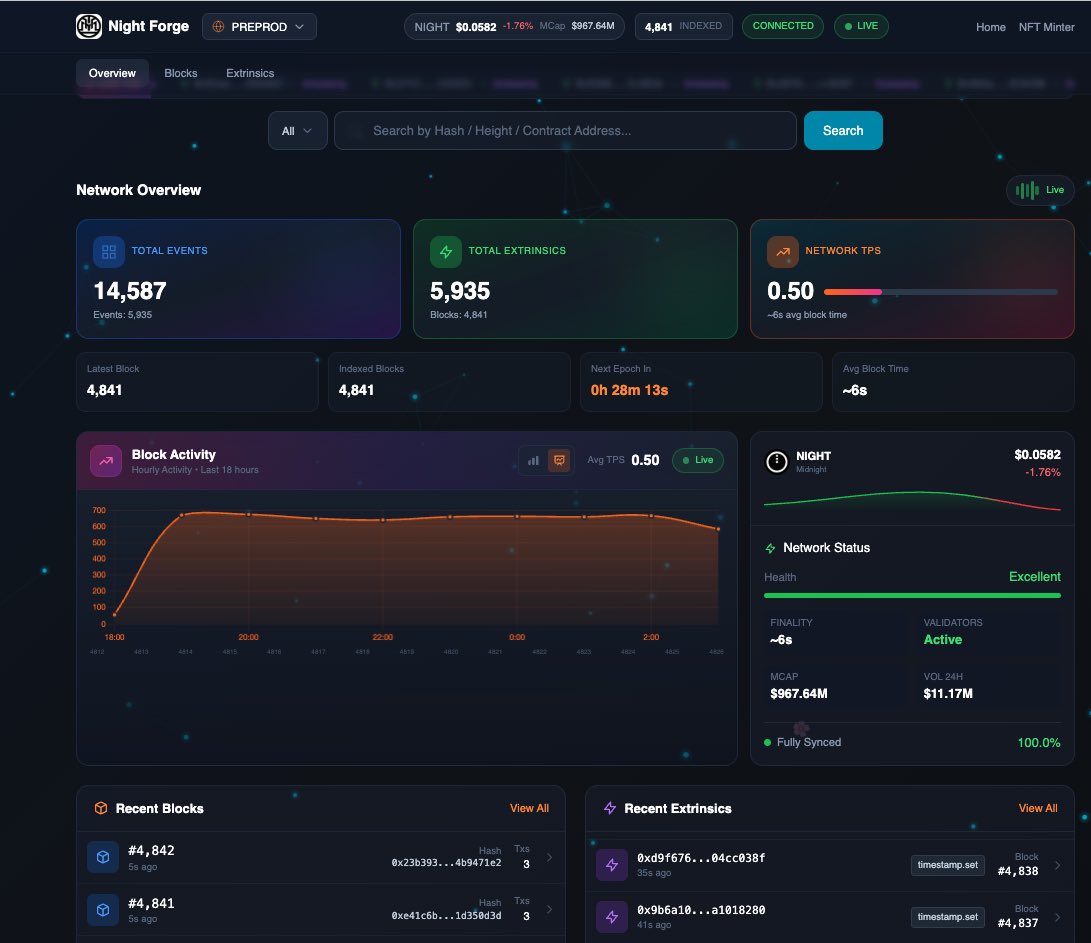
Task: Click lightning icon for extrinsic 0xd9f676...04cc038f
Action: tap(612, 865)
